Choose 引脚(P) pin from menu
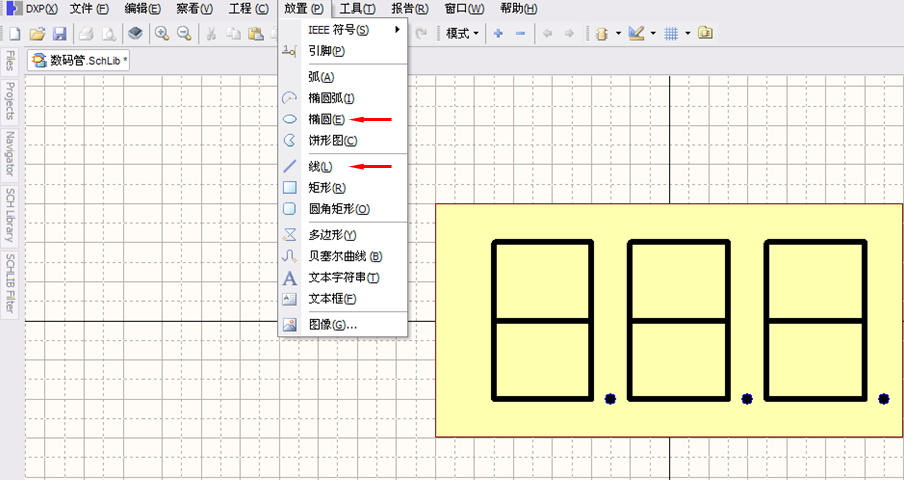Screen dimensions: 904x480 point(342,51)
